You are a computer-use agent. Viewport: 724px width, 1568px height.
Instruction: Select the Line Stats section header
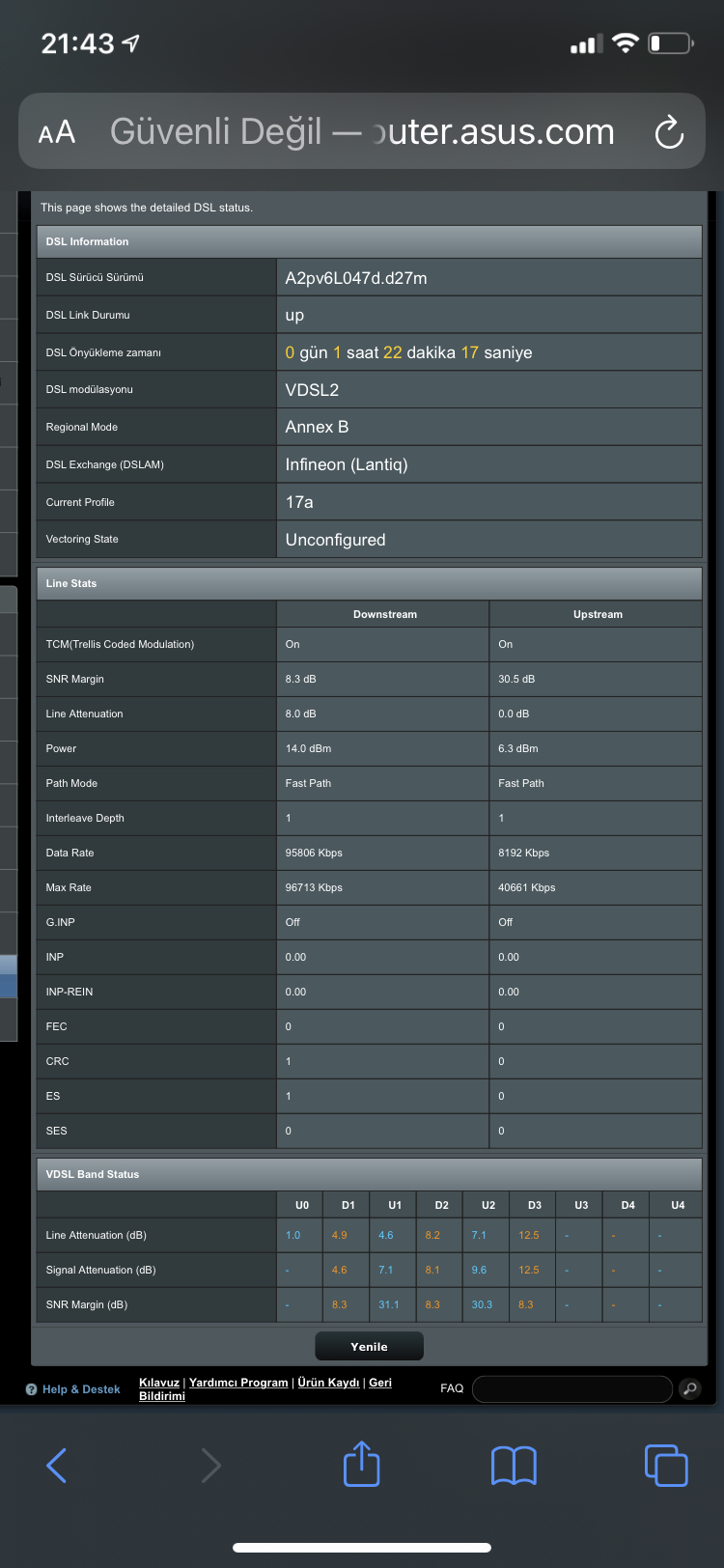click(369, 583)
